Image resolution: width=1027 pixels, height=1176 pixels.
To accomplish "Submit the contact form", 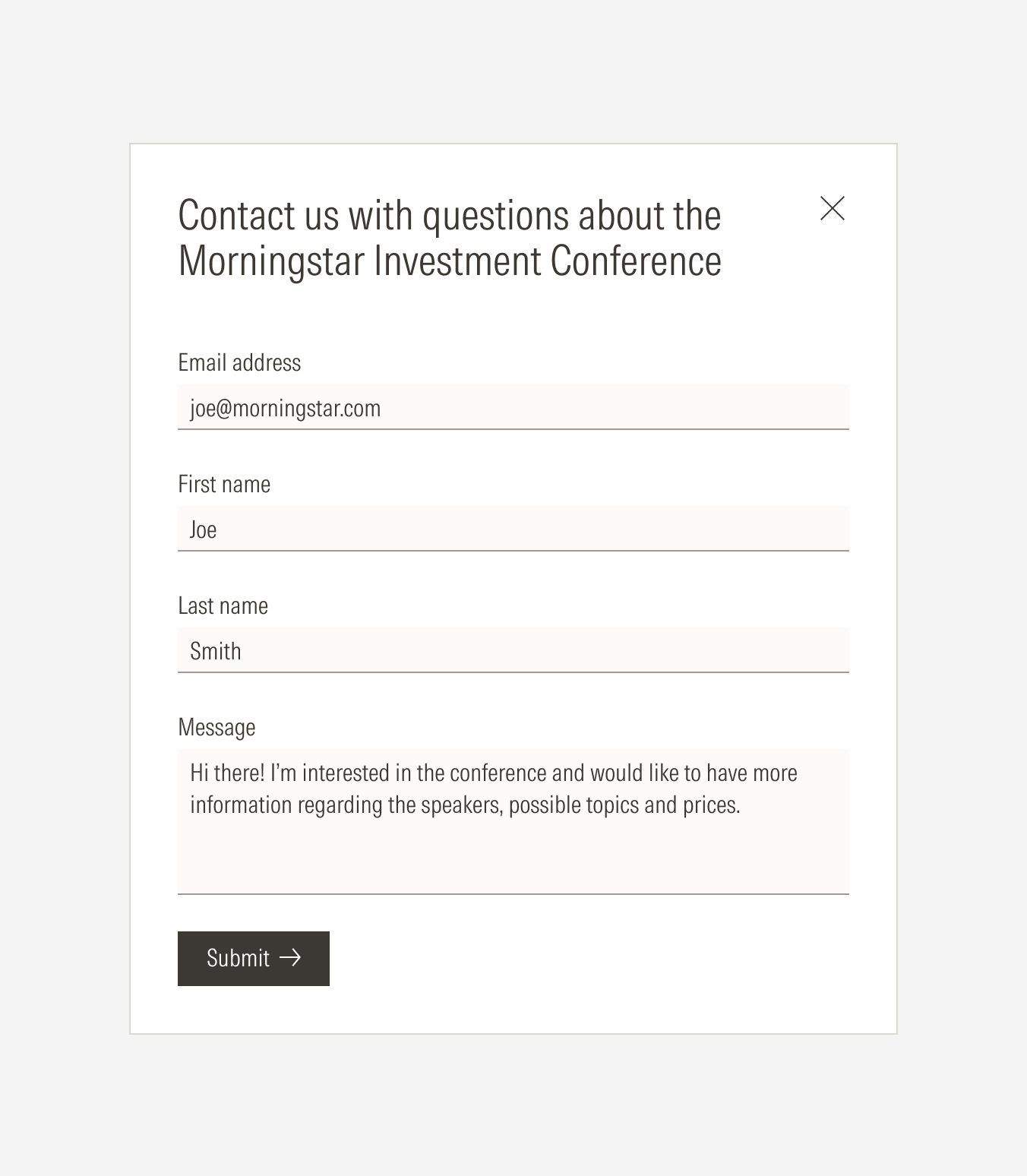I will tap(254, 959).
